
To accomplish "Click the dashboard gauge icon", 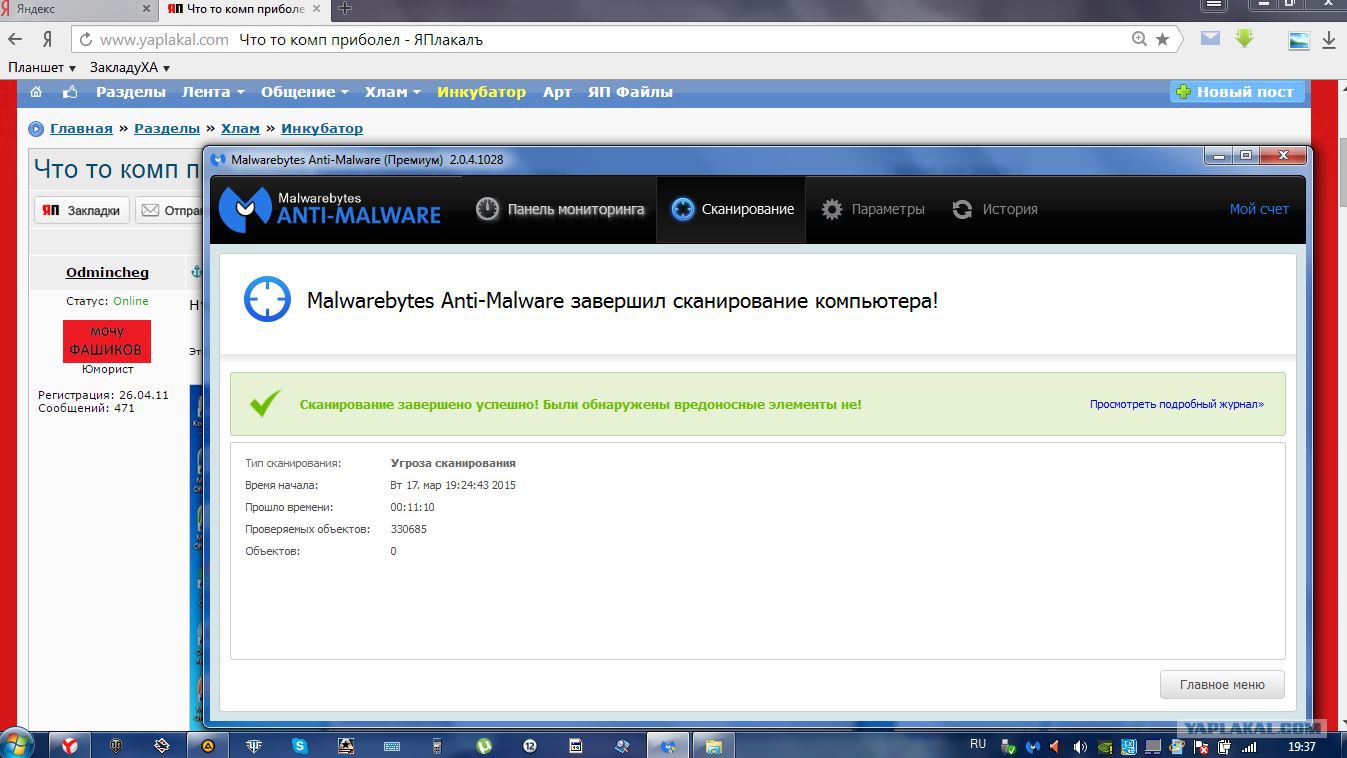I will click(x=487, y=209).
